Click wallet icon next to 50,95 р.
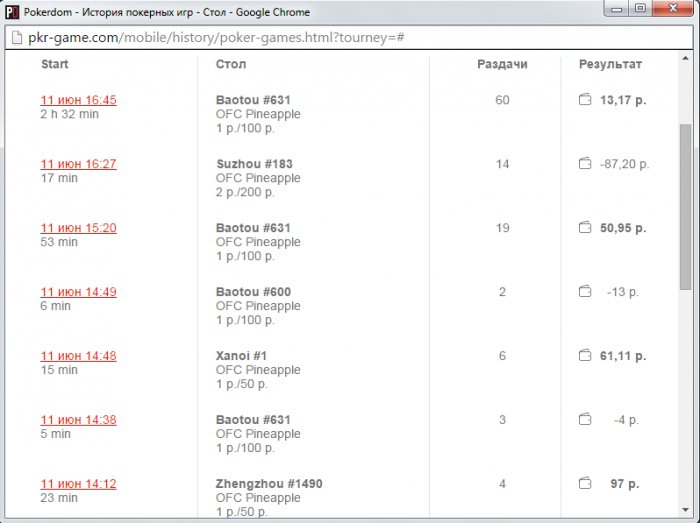Viewport: 700px width, 523px height. click(x=585, y=227)
